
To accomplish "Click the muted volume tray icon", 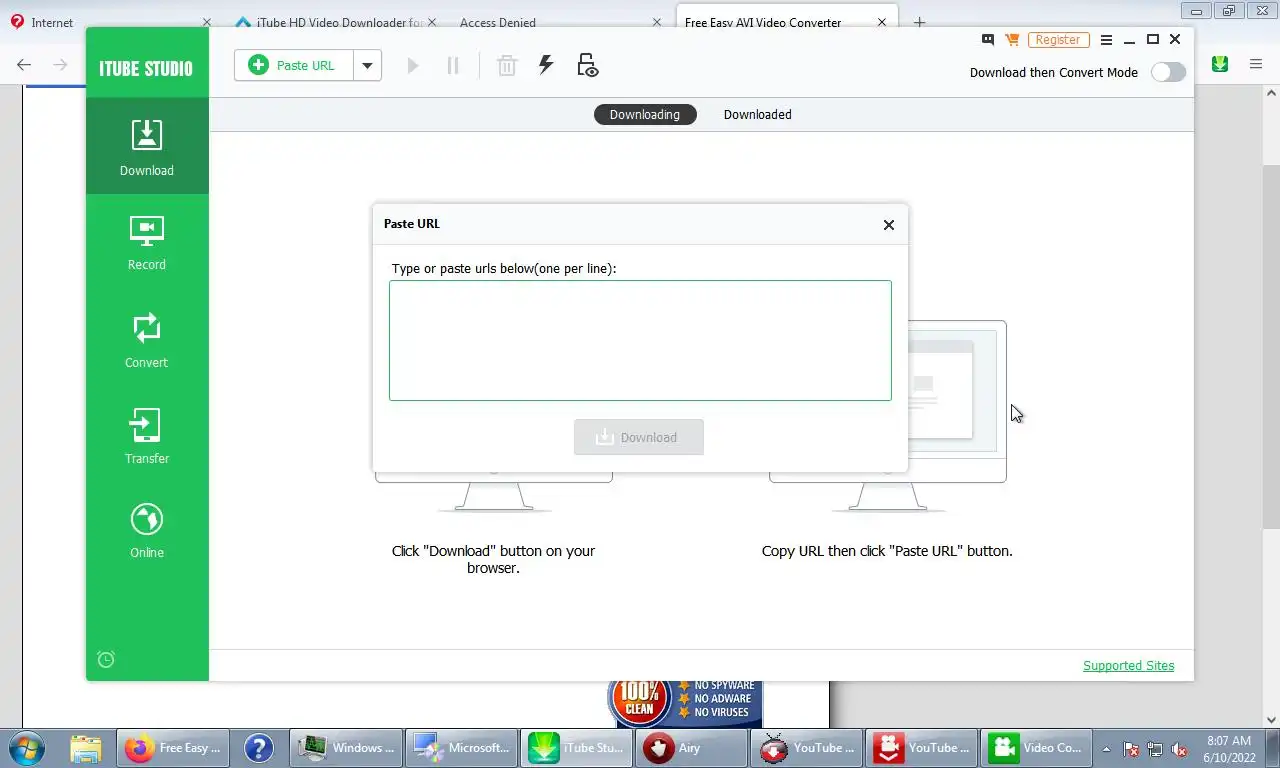I will coord(1179,749).
